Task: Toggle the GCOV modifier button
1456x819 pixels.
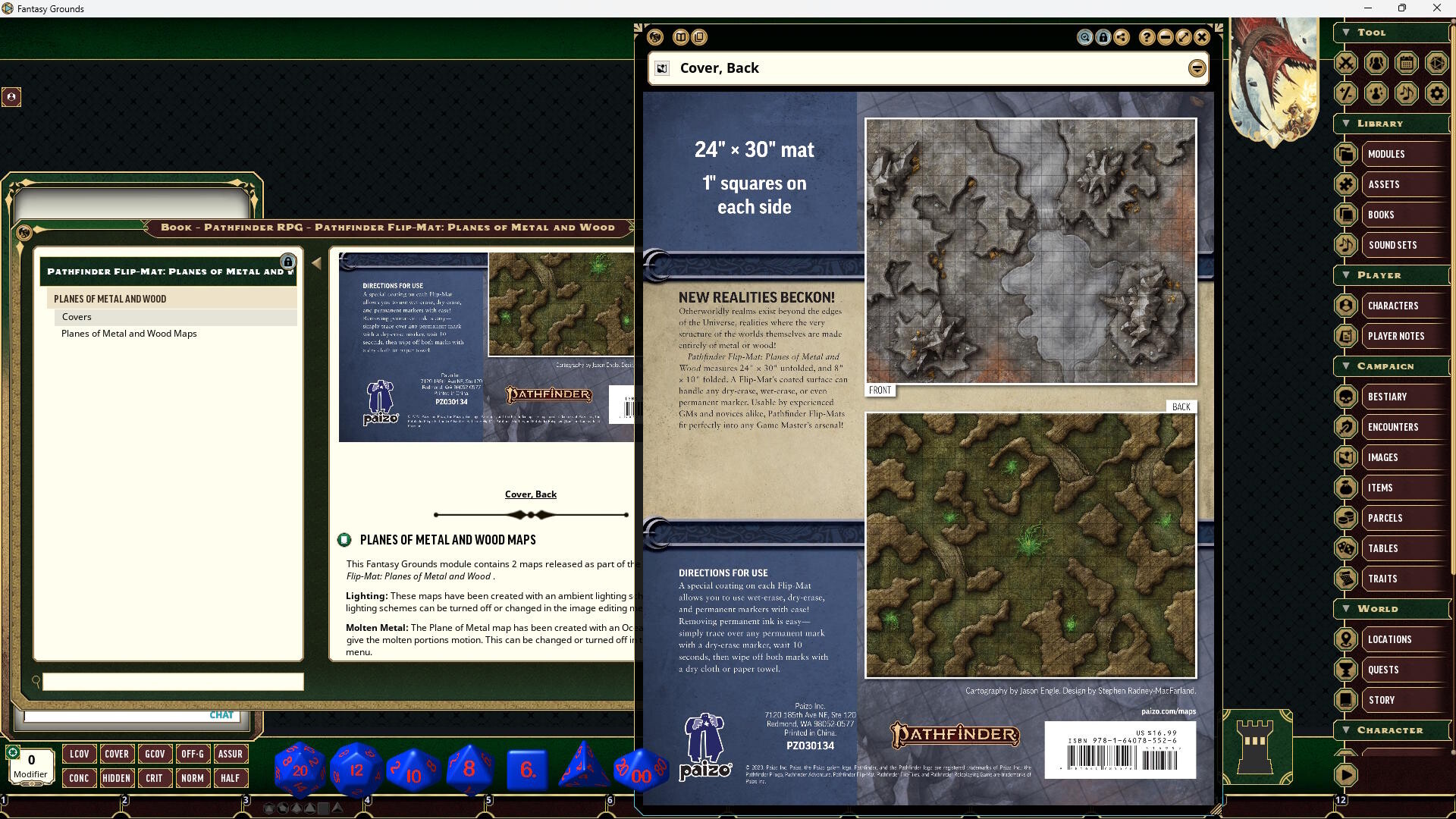Action: pos(155,754)
